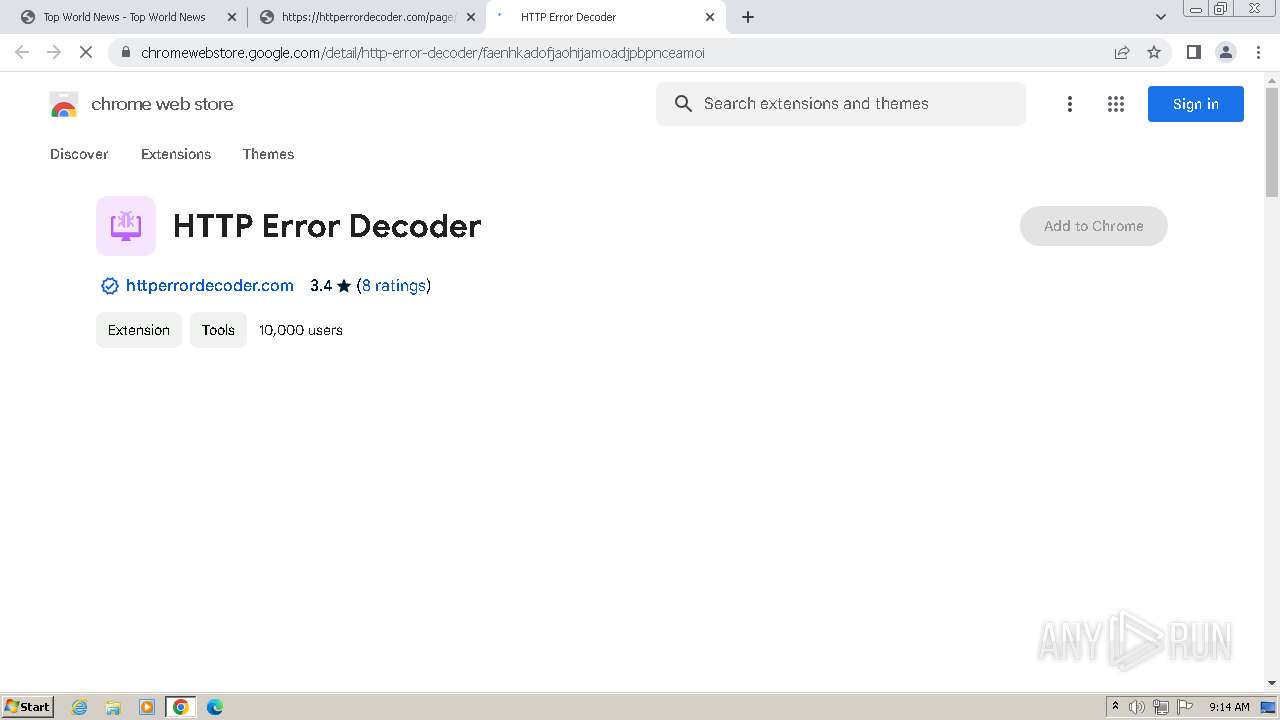
Task: Close the HTTP Error Decoder tab
Action: tap(710, 17)
